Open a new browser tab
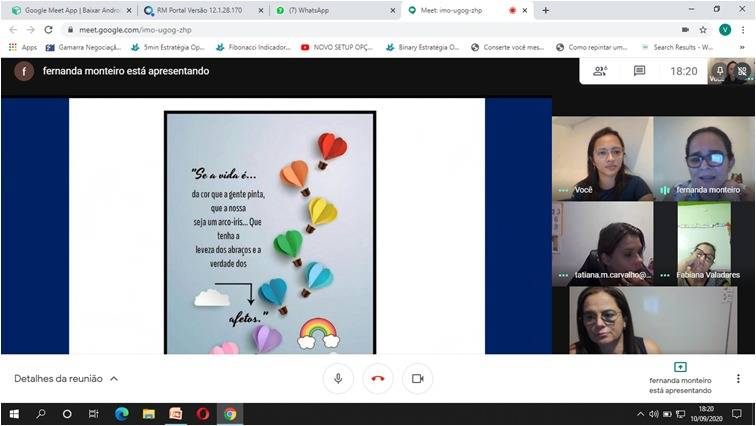756x426 pixels. 545,10
